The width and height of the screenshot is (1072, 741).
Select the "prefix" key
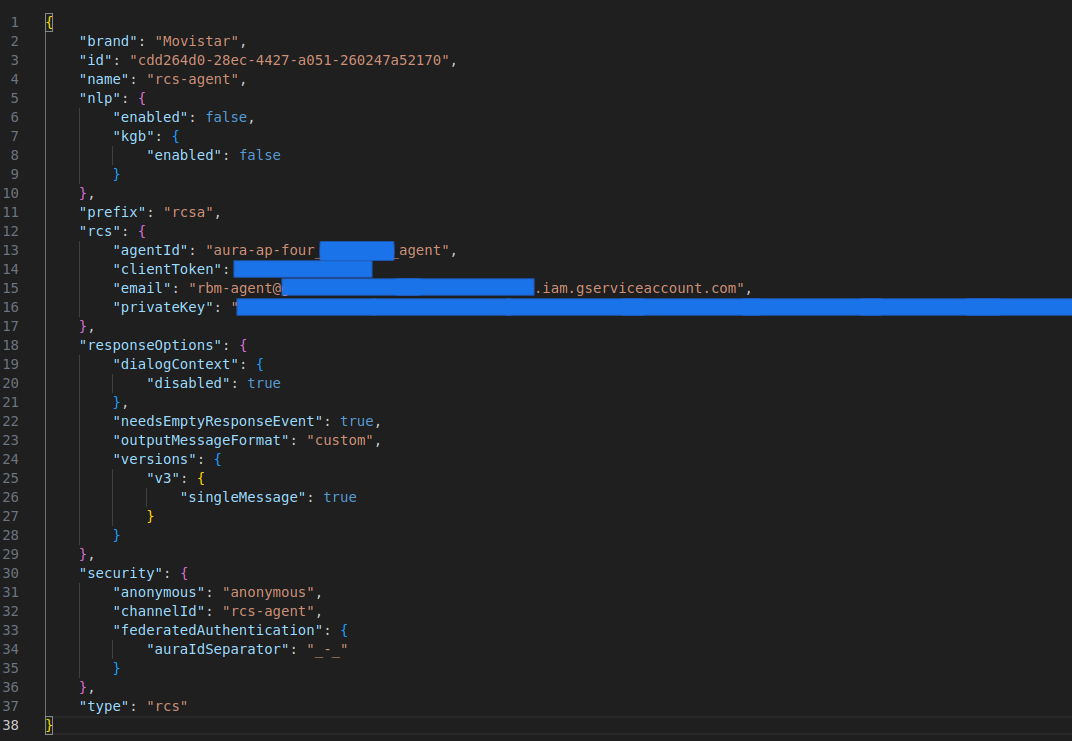112,213
